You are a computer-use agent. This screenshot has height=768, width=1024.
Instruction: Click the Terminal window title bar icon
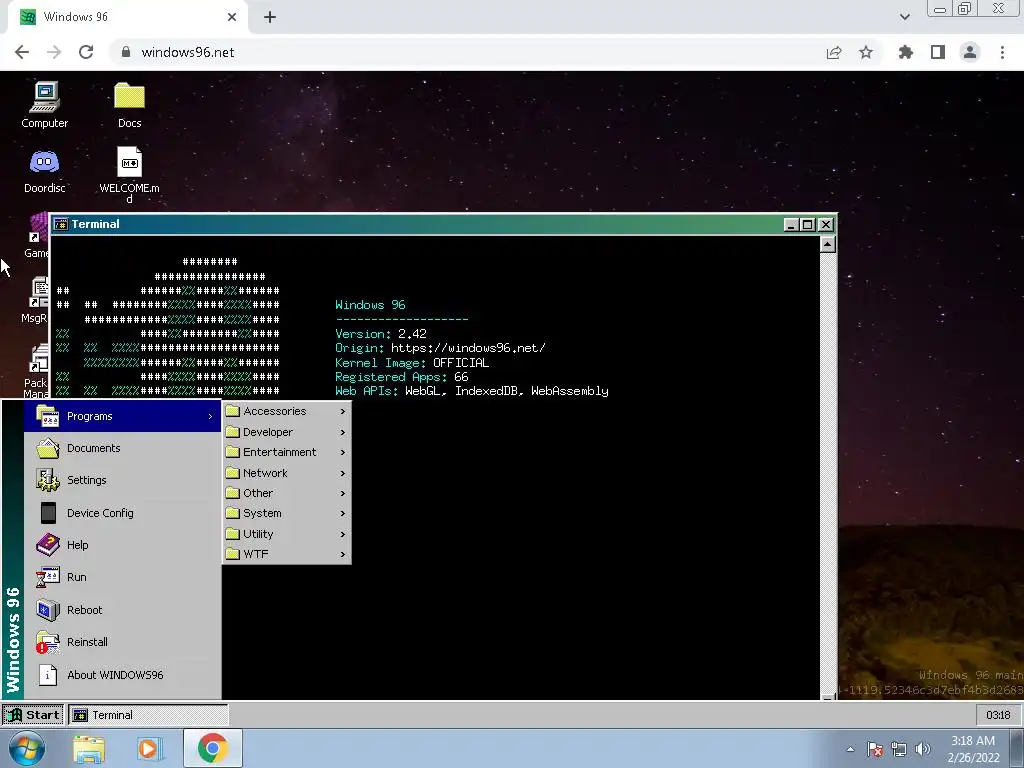[61, 224]
